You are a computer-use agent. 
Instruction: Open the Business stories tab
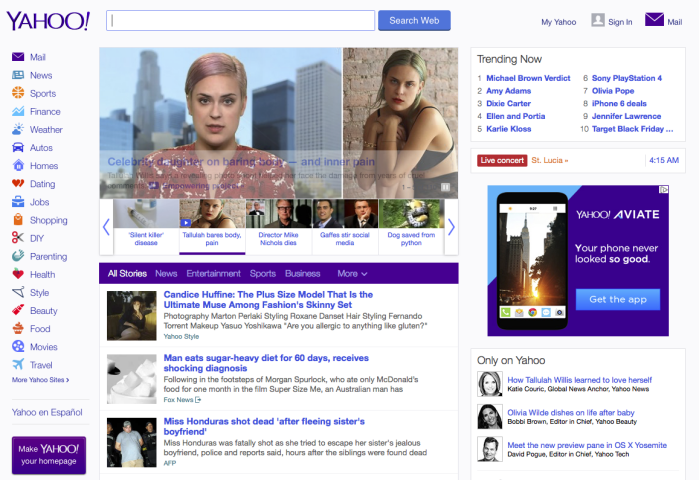[303, 274]
